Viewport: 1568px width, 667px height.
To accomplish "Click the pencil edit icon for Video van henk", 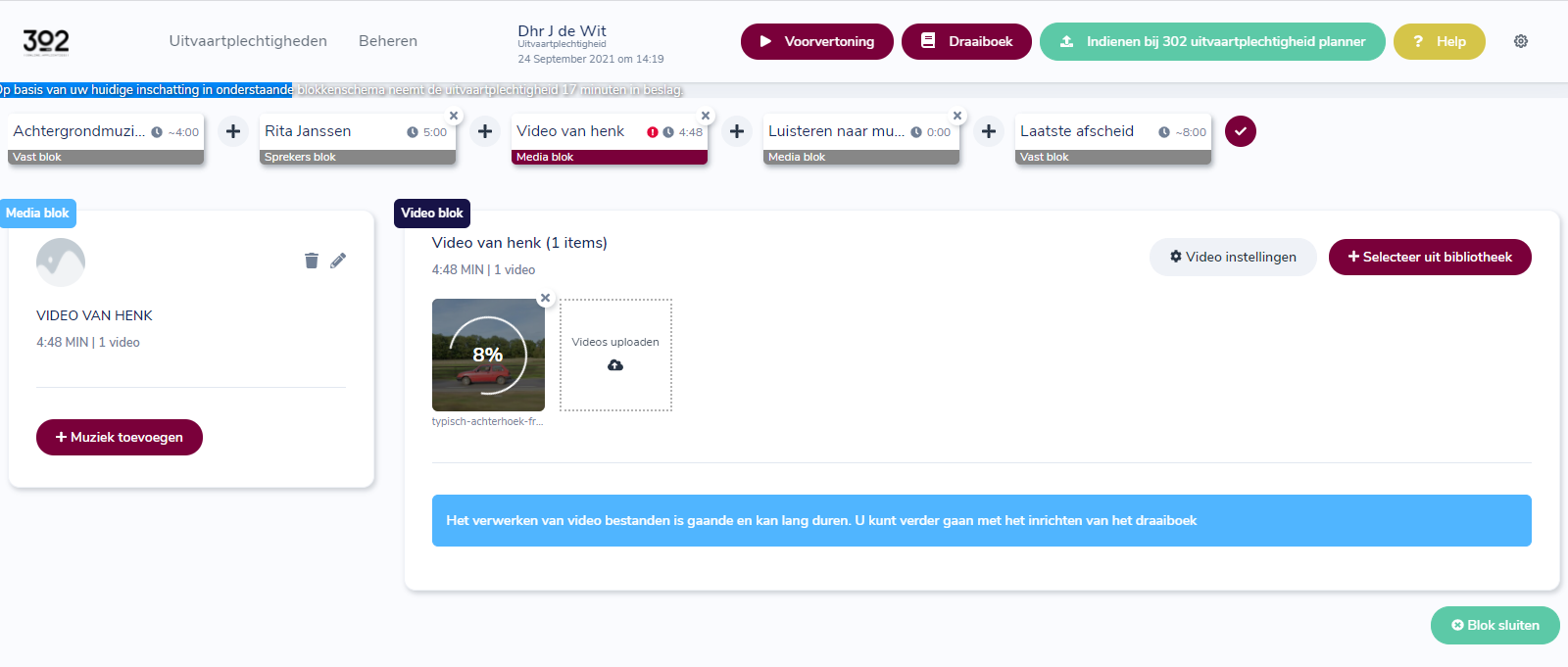I will click(338, 261).
